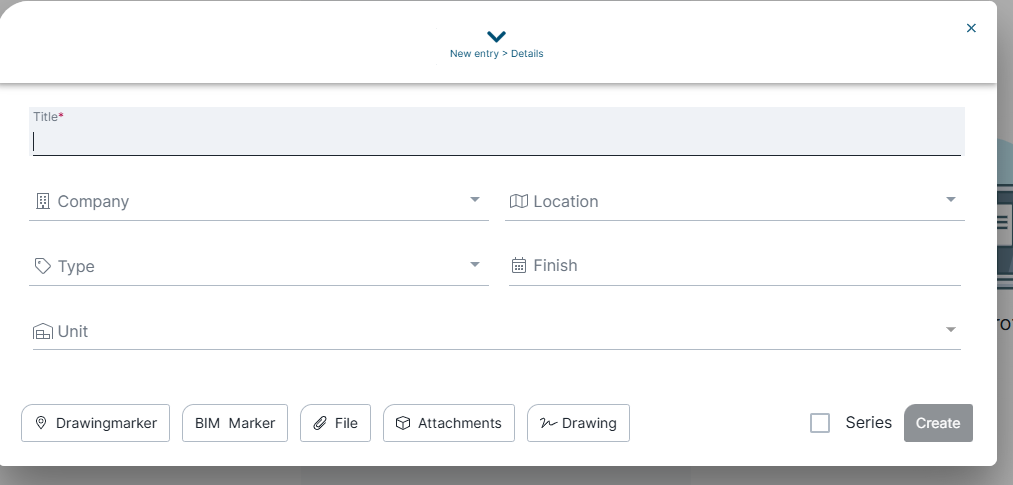Click the Unit garage icon
The width and height of the screenshot is (1013, 485).
tap(43, 331)
